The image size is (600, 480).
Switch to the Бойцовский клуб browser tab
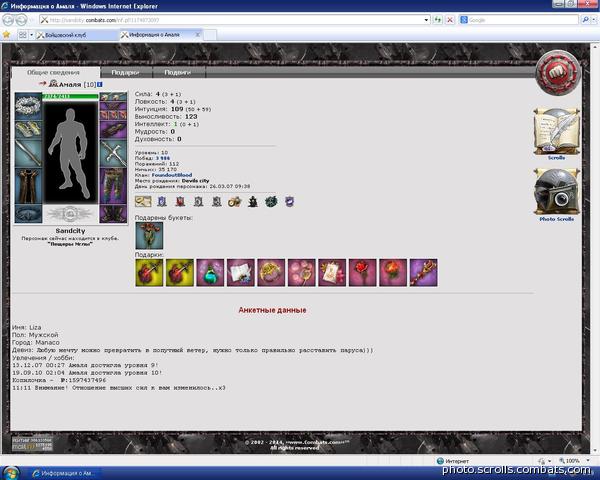pyautogui.click(x=77, y=35)
